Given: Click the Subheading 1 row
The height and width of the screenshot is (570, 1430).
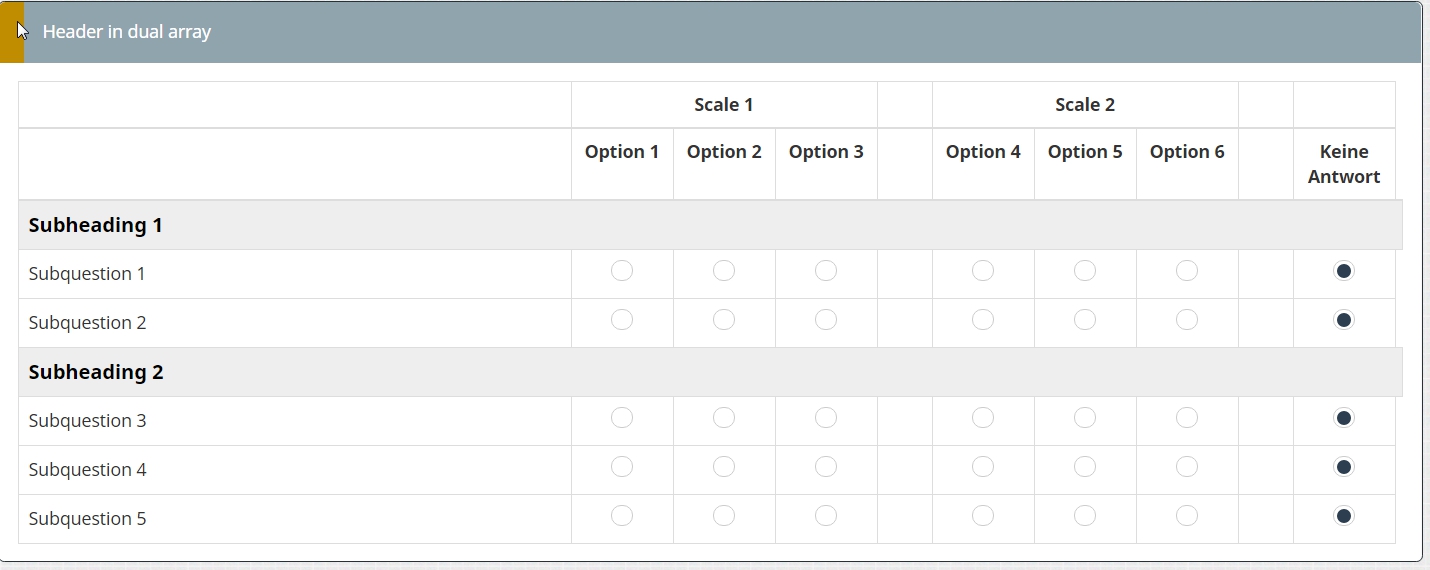Looking at the screenshot, I should click(x=96, y=226).
